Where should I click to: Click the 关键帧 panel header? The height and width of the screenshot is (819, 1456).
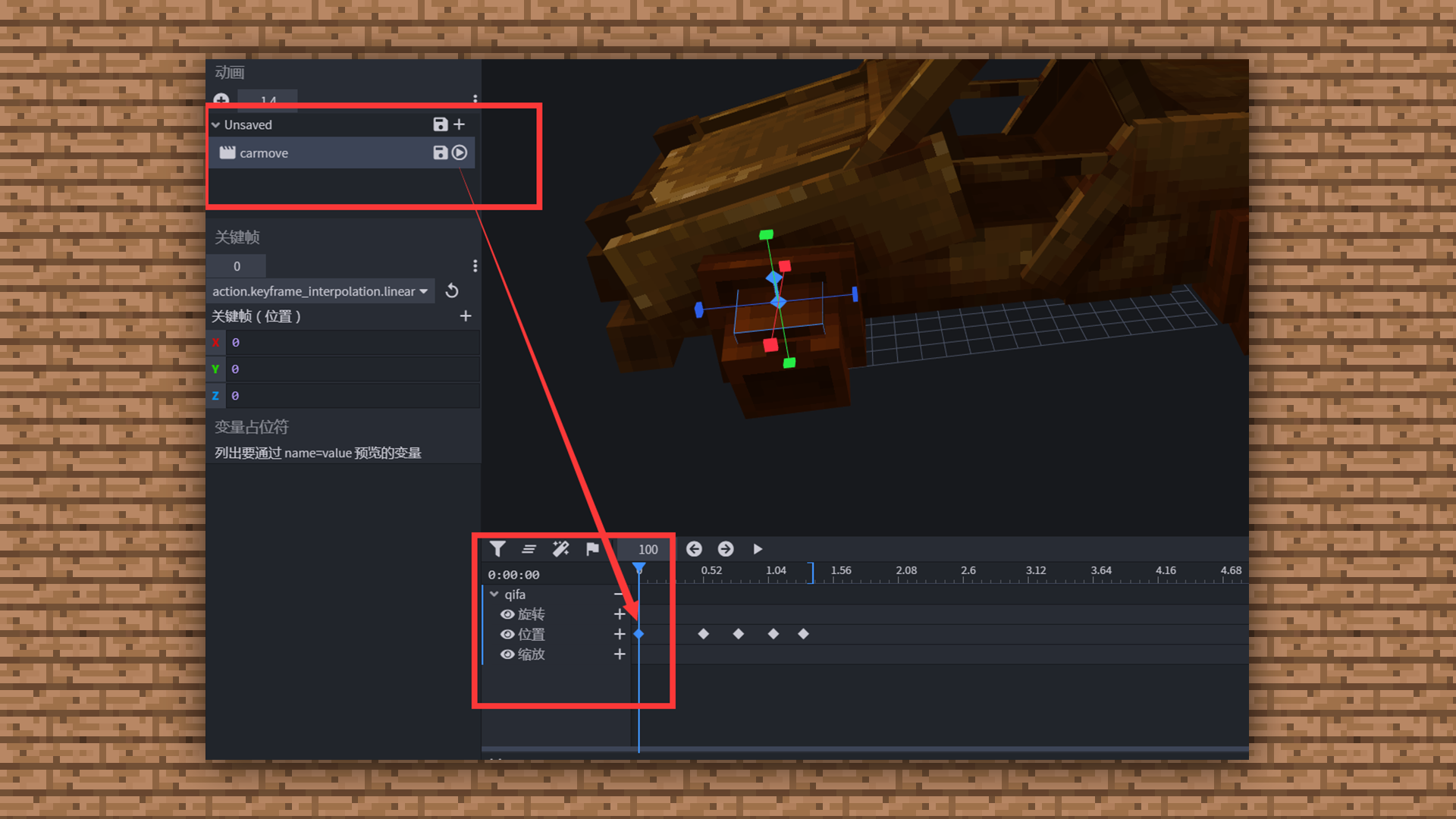coord(237,237)
